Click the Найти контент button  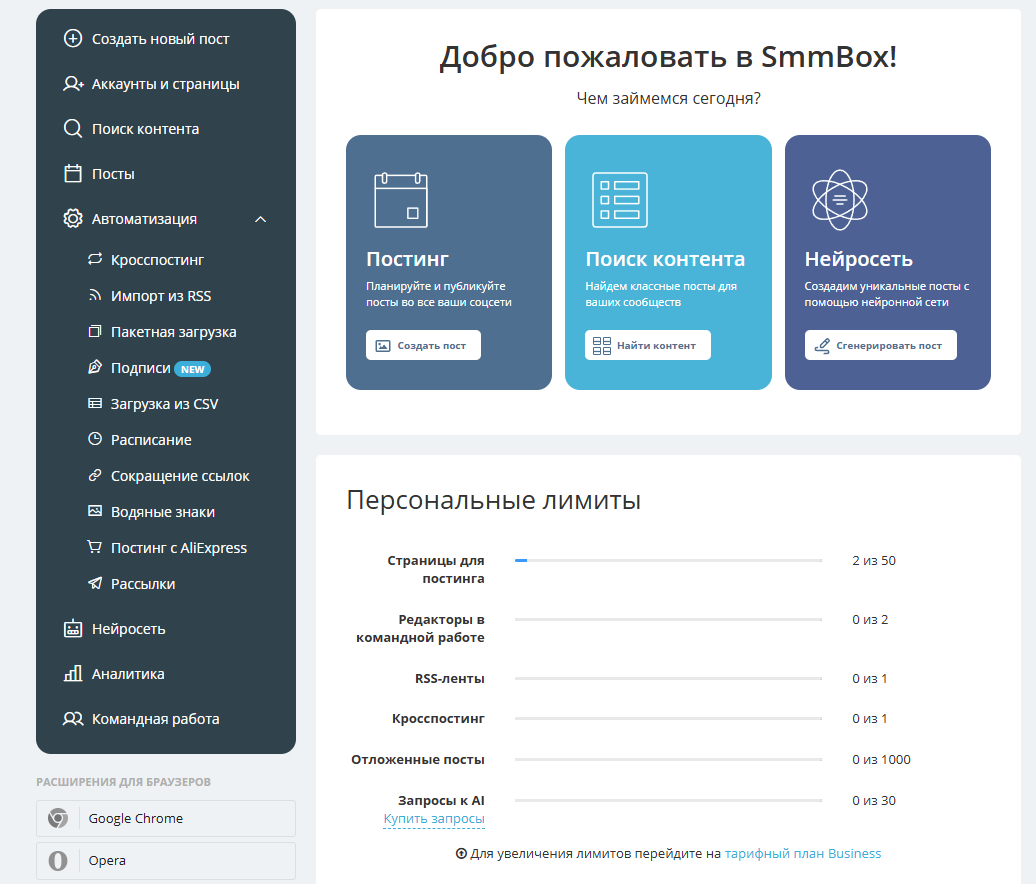coord(648,345)
